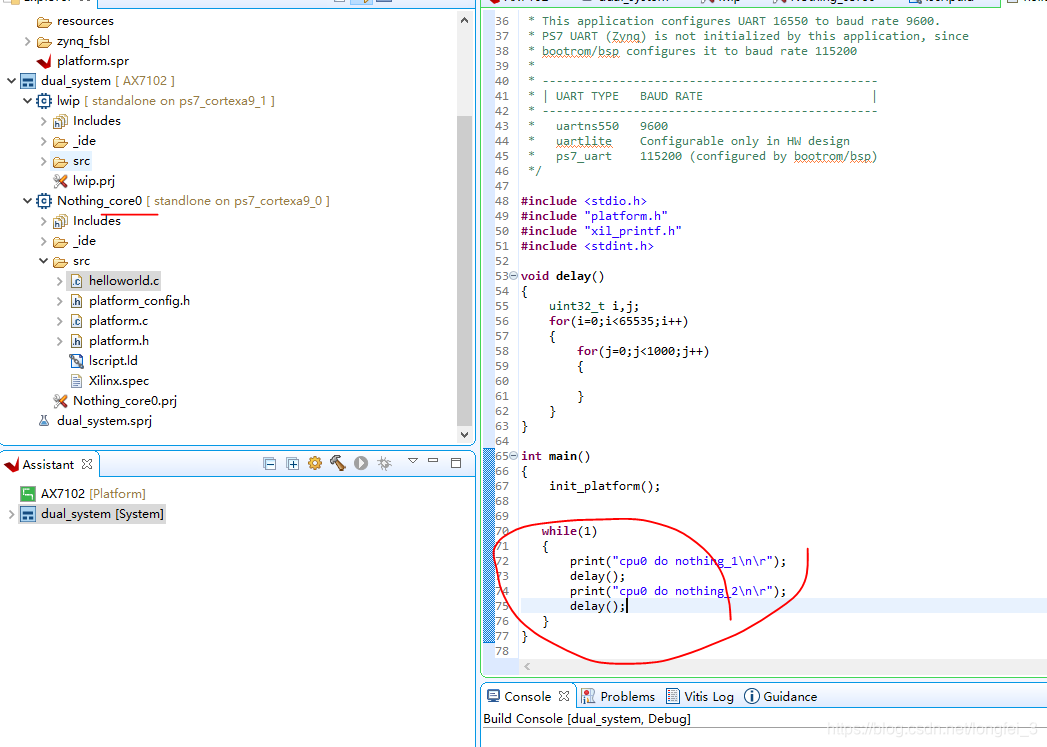The image size is (1047, 747).
Task: Collapse the lwip application node
Action: tap(27, 101)
